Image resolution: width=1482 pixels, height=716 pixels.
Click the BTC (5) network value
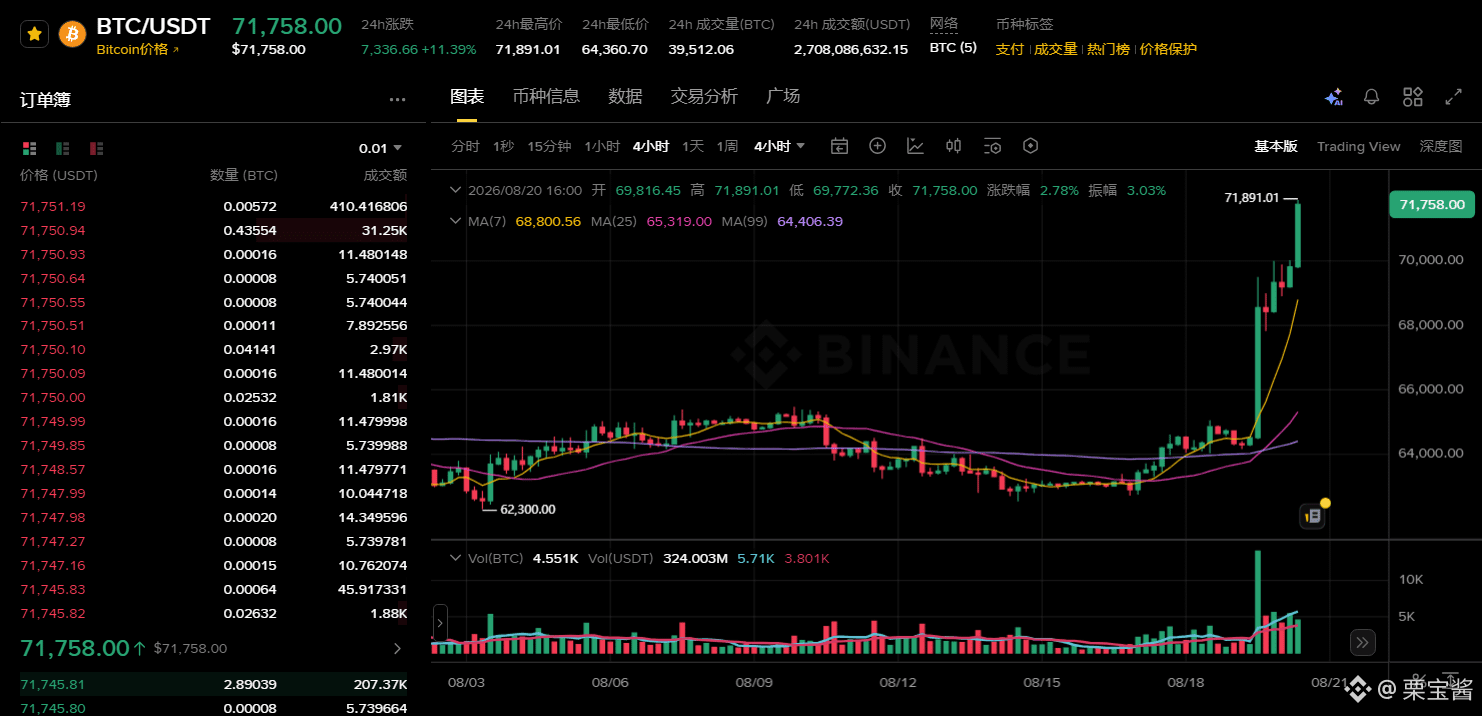point(953,48)
